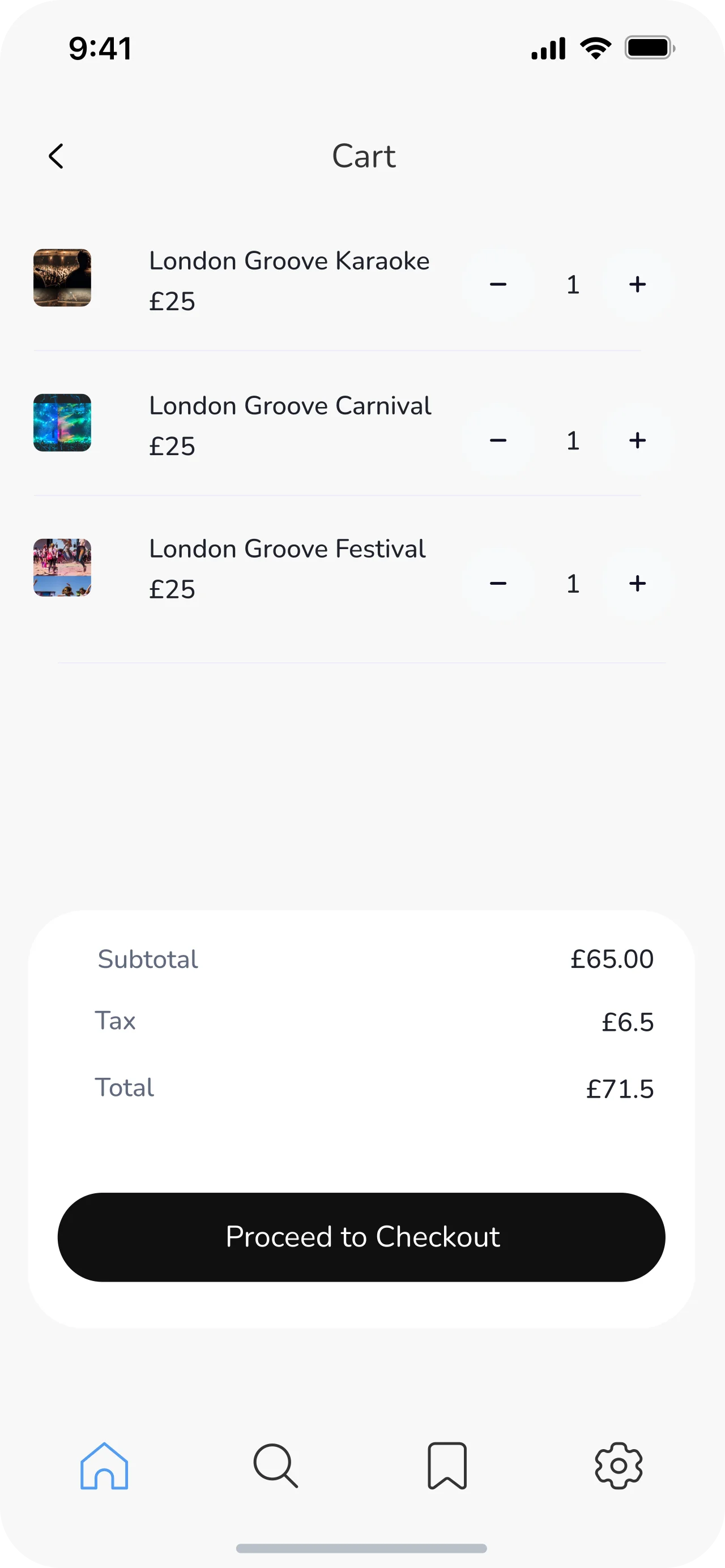725x1568 pixels.
Task: Open the Settings gear tab
Action: pyautogui.click(x=619, y=1466)
